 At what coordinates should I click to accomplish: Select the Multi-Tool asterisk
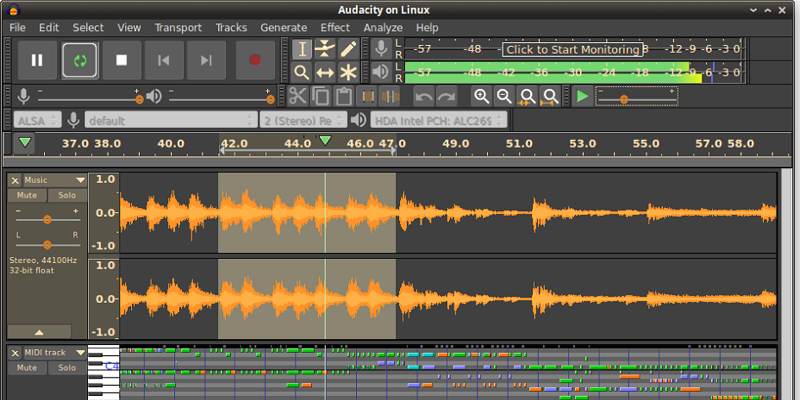tap(348, 72)
